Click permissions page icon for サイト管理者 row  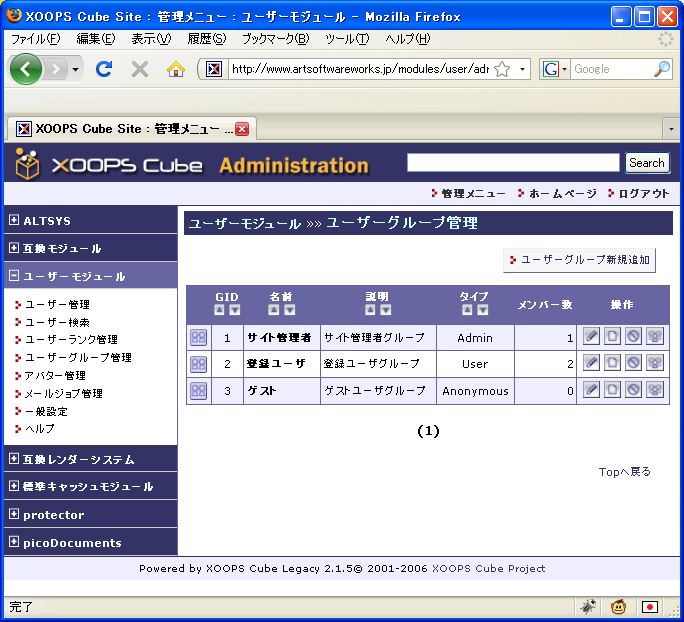(x=612, y=337)
